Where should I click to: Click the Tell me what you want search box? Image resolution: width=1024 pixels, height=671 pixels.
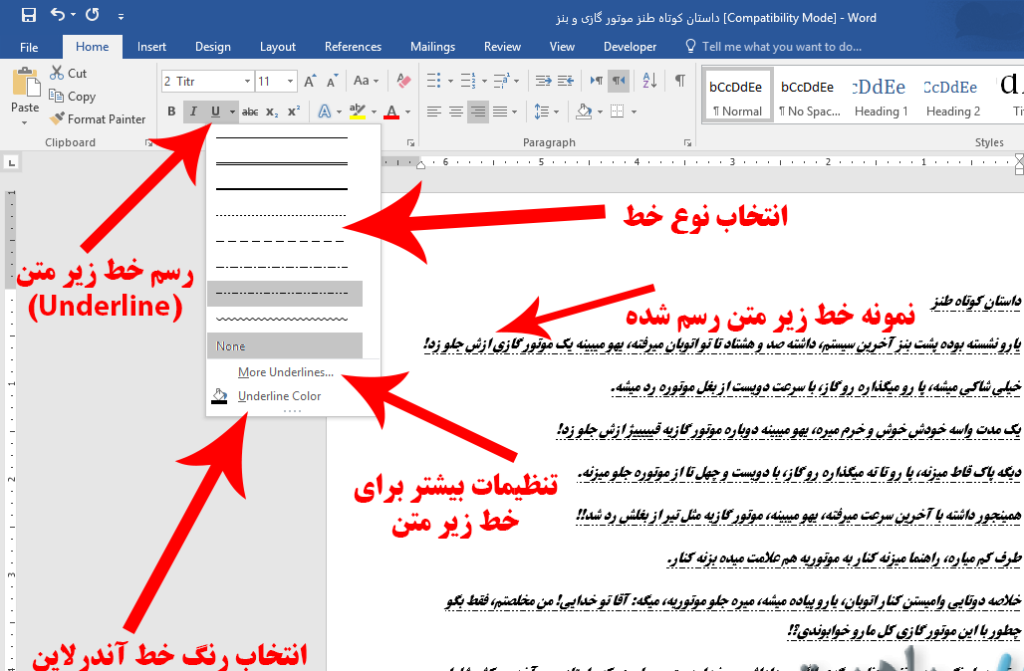[x=781, y=46]
